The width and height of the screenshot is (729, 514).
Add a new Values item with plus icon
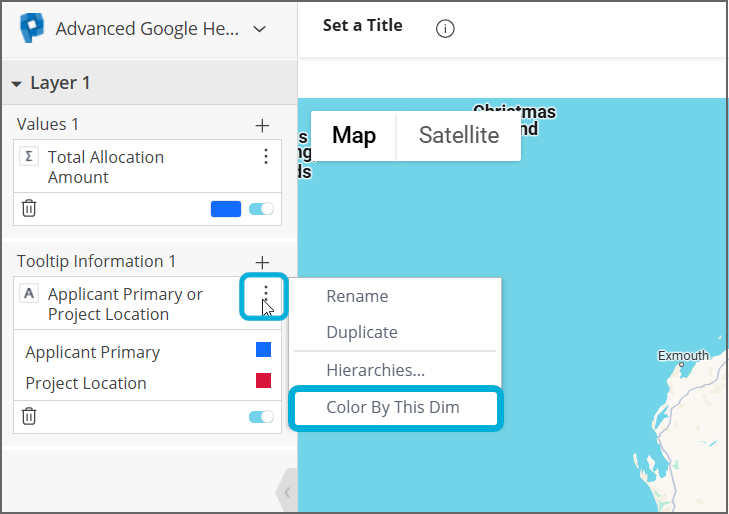[262, 125]
